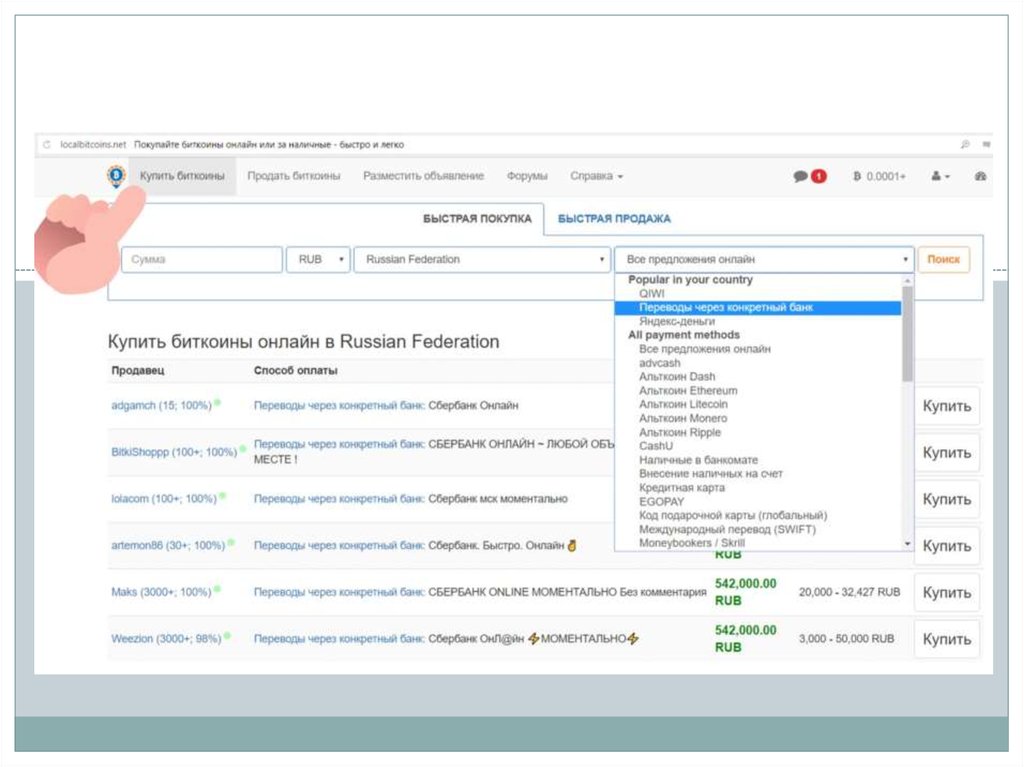Click the zoom magnifier icon in address bar

pos(965,144)
